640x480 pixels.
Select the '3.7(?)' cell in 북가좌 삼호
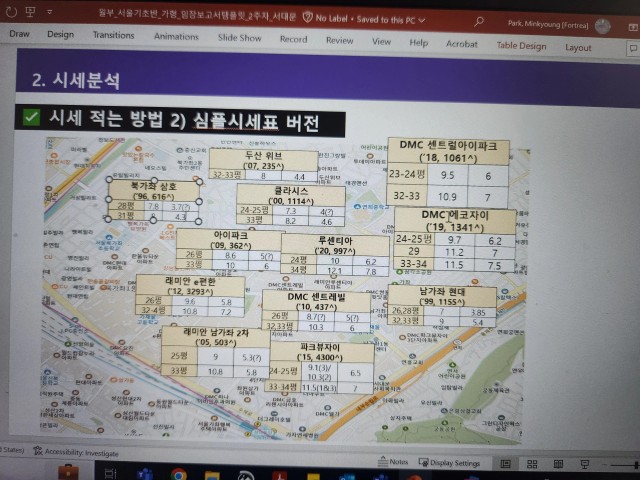click(x=180, y=207)
